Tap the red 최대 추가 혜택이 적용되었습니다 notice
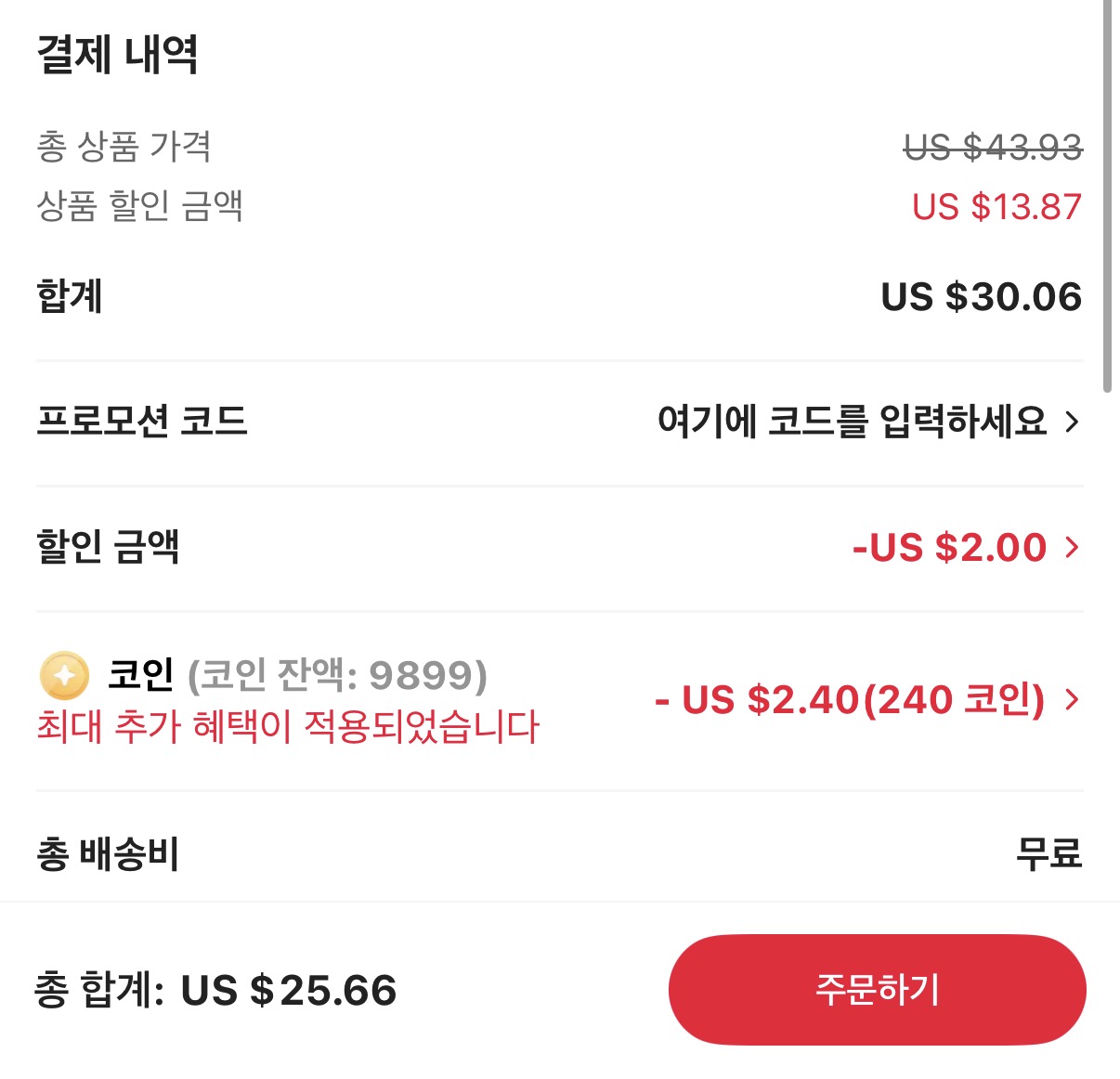Screen dimensions: 1120x1079 click(288, 726)
